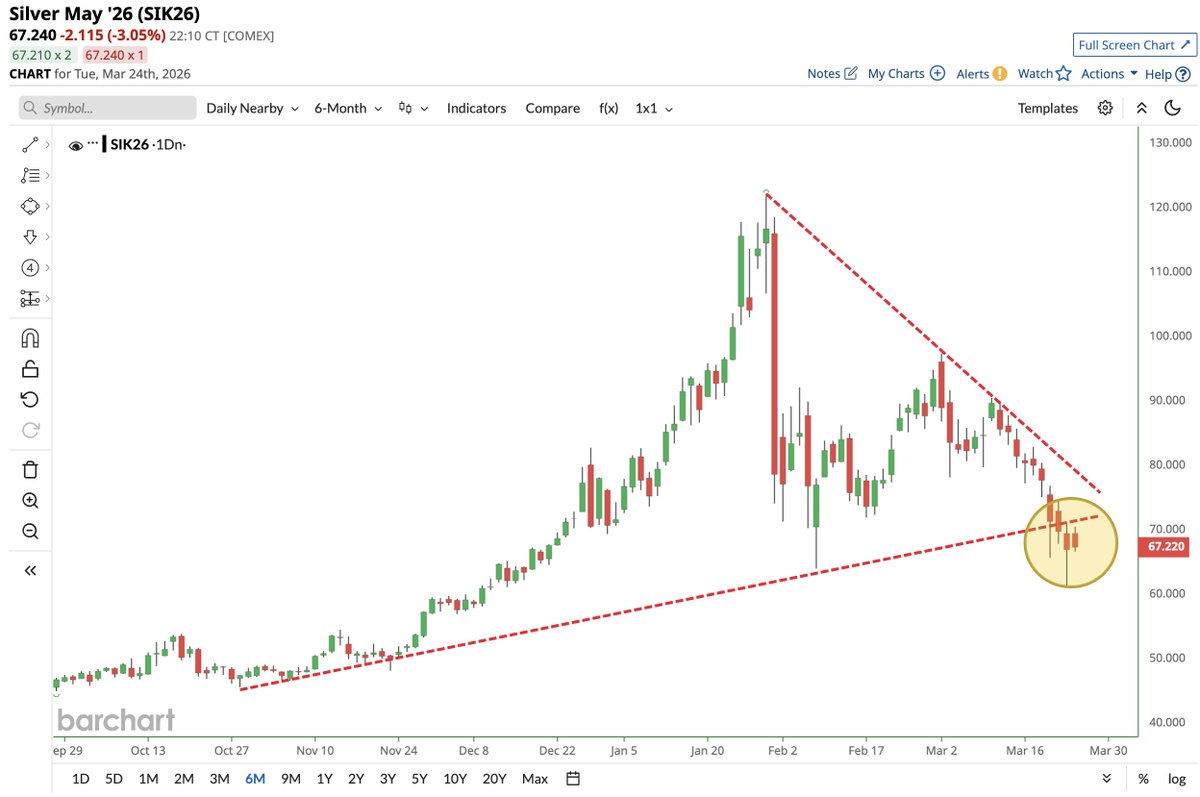Open the Templates menu
Screen dimensions: 1200x797
(x=1048, y=108)
